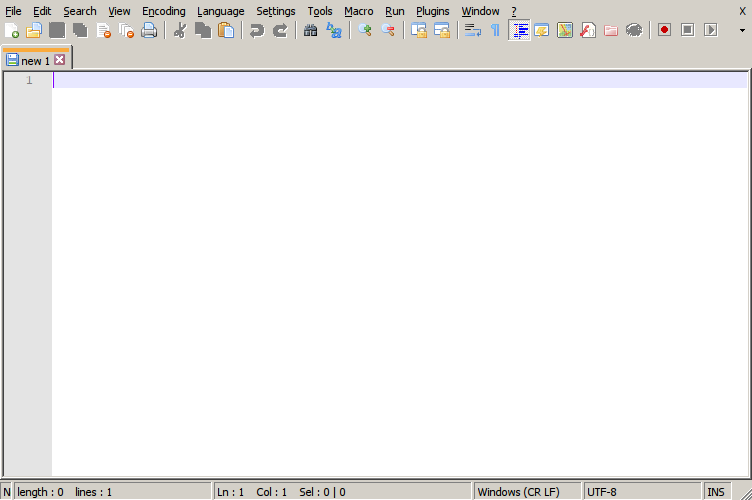Viewport: 752px width, 500px height.
Task: Open Find with the binoculars icon
Action: (310, 31)
